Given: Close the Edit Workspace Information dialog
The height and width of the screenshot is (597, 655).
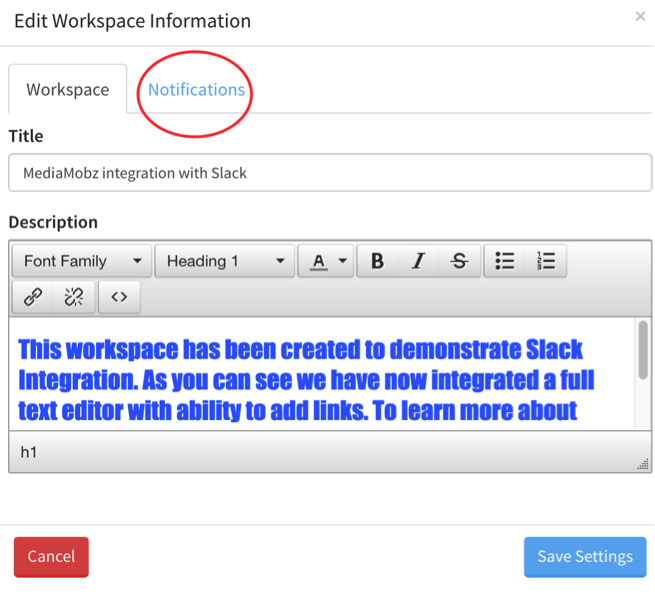Looking at the screenshot, I should click(x=640, y=16).
